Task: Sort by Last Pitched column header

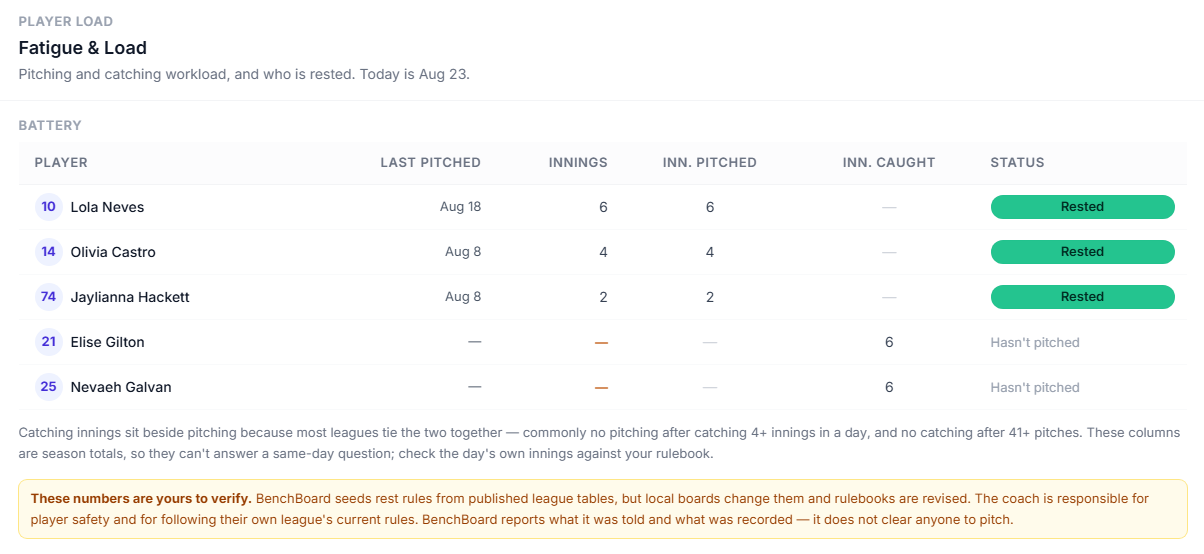Action: (x=430, y=162)
